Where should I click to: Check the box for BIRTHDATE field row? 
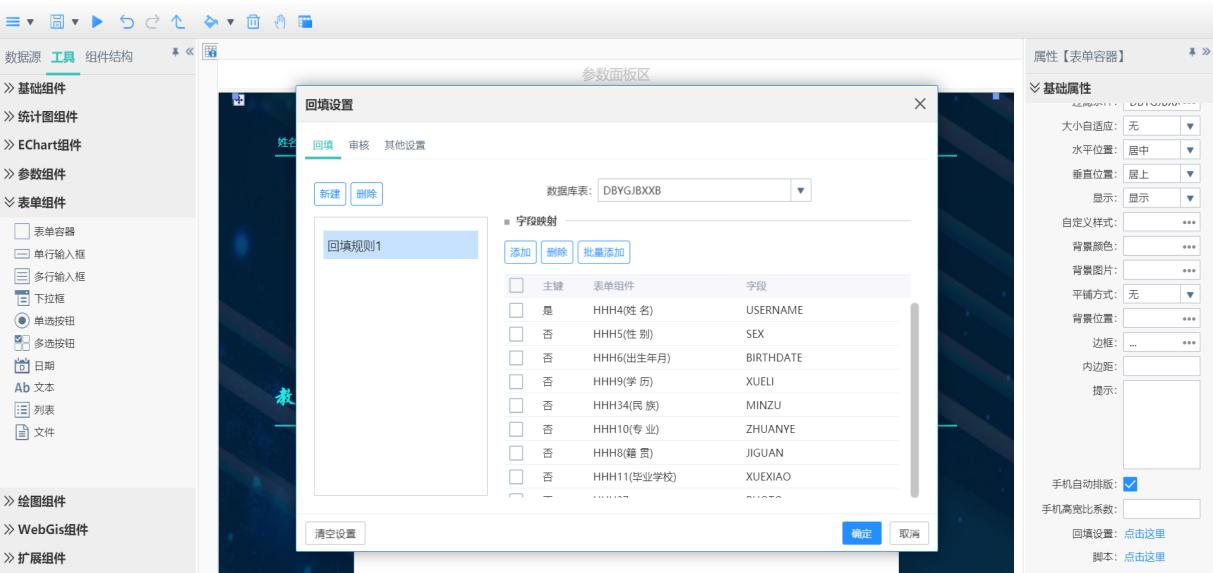[517, 358]
